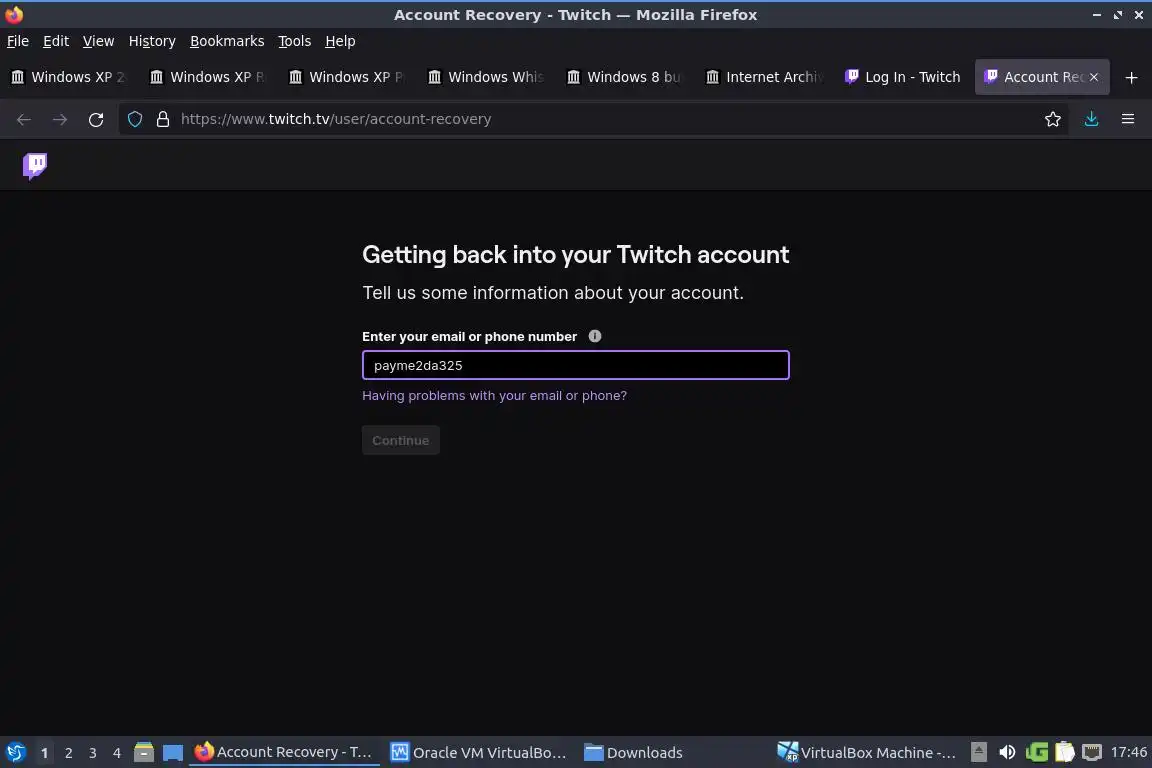Click the show desktop taskbar icon
This screenshot has height=768, width=1152.
173,753
